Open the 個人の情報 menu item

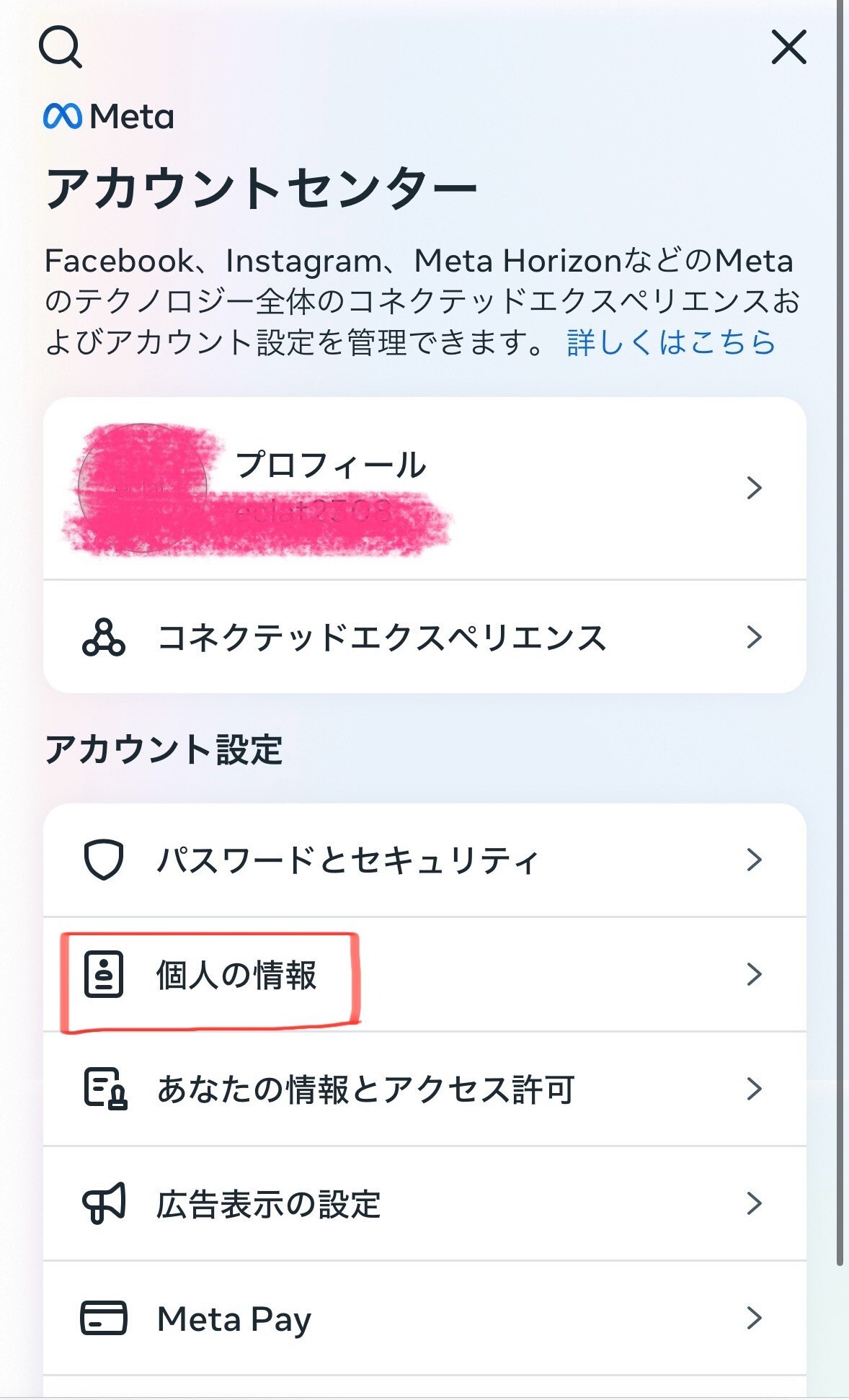click(x=424, y=974)
